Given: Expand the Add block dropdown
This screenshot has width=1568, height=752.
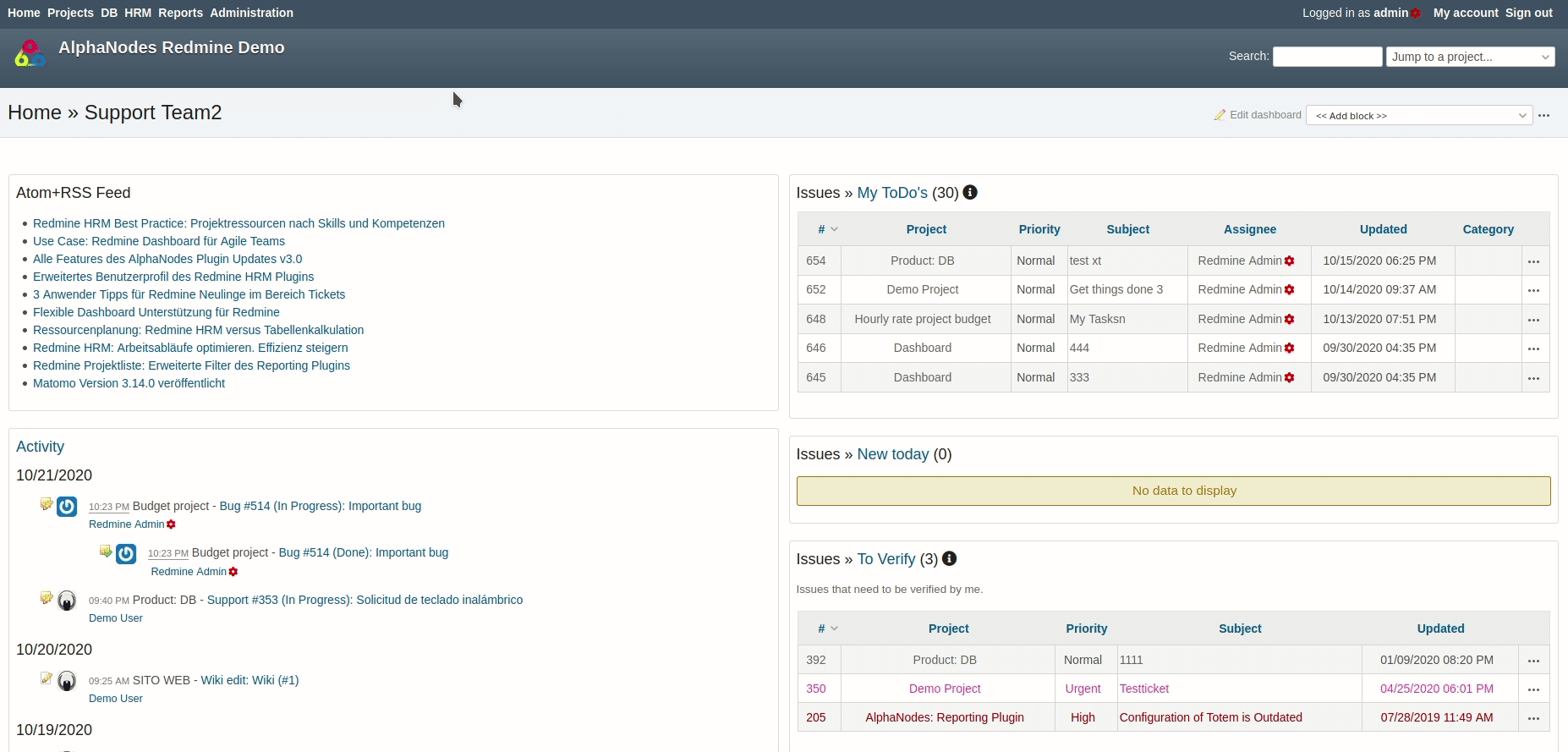Looking at the screenshot, I should [1418, 116].
